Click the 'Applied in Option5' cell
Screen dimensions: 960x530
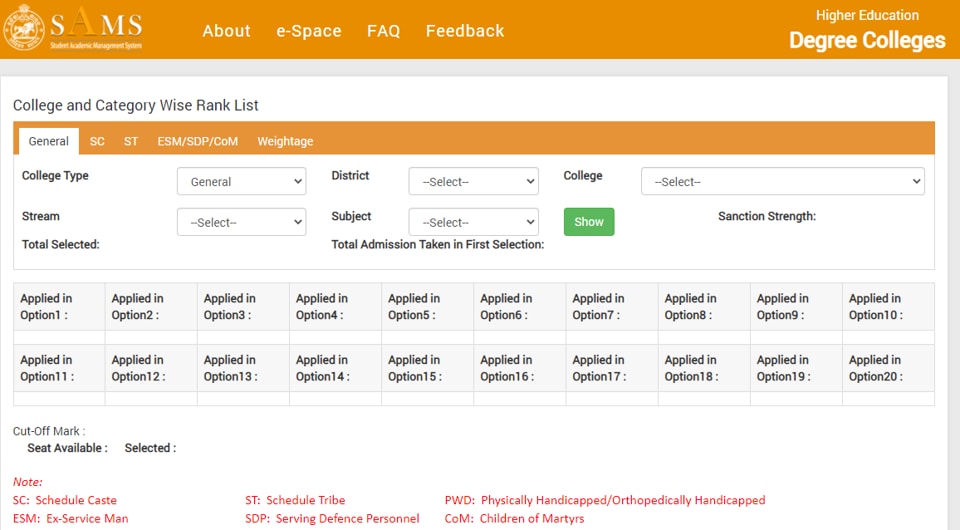click(x=427, y=307)
